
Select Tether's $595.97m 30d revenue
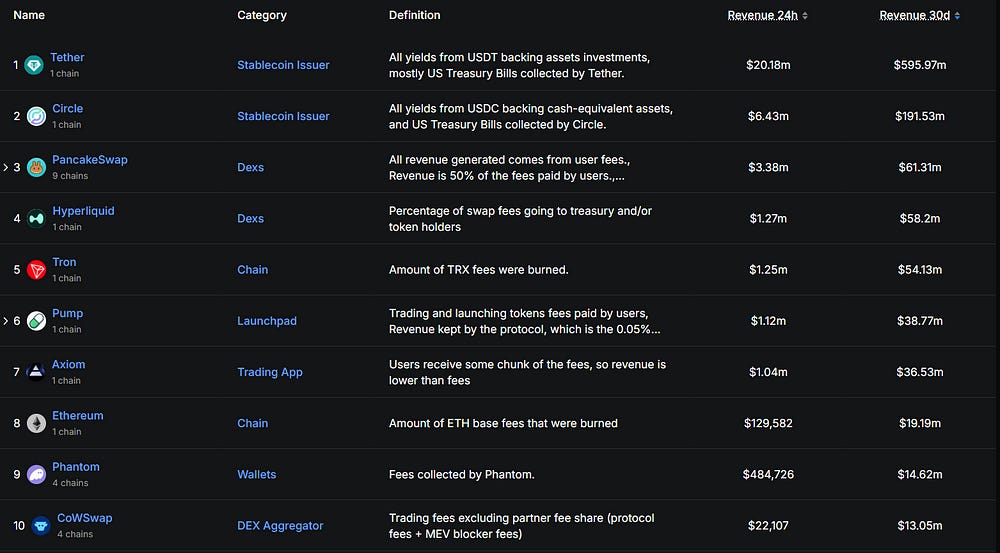tap(920, 65)
